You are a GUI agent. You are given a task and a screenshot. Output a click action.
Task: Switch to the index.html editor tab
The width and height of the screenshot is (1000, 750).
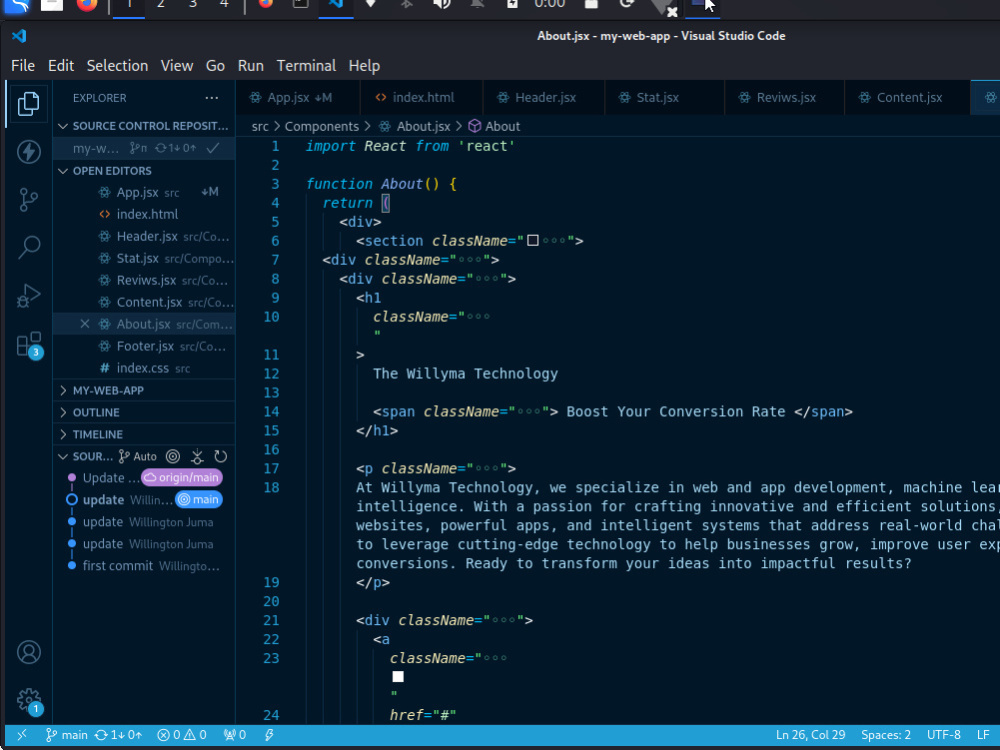(422, 98)
